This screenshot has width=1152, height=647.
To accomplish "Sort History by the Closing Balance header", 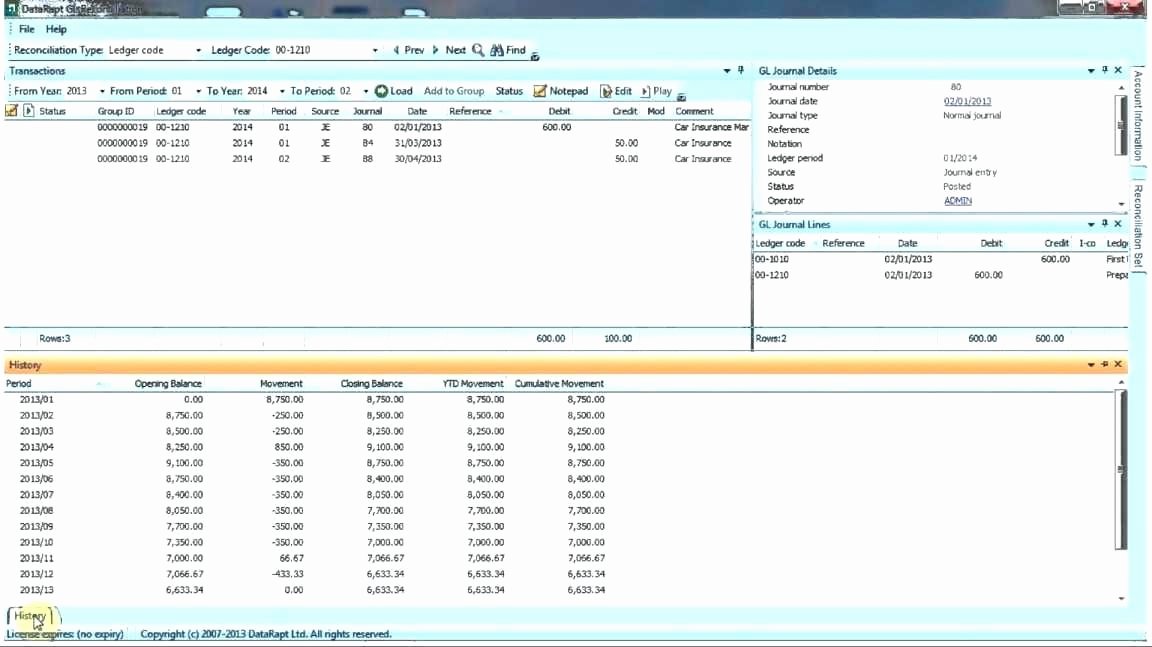I will pyautogui.click(x=371, y=383).
